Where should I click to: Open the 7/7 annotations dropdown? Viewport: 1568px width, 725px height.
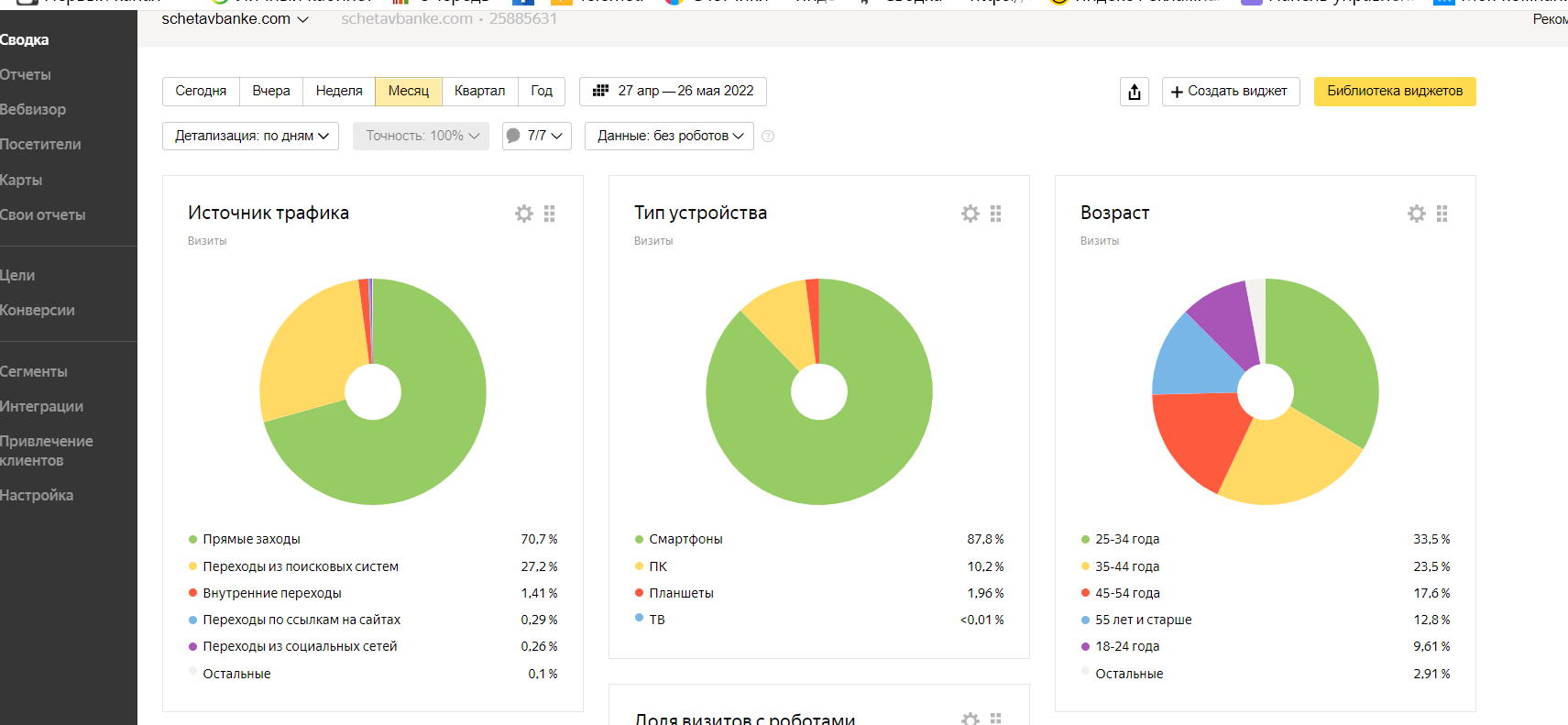537,136
